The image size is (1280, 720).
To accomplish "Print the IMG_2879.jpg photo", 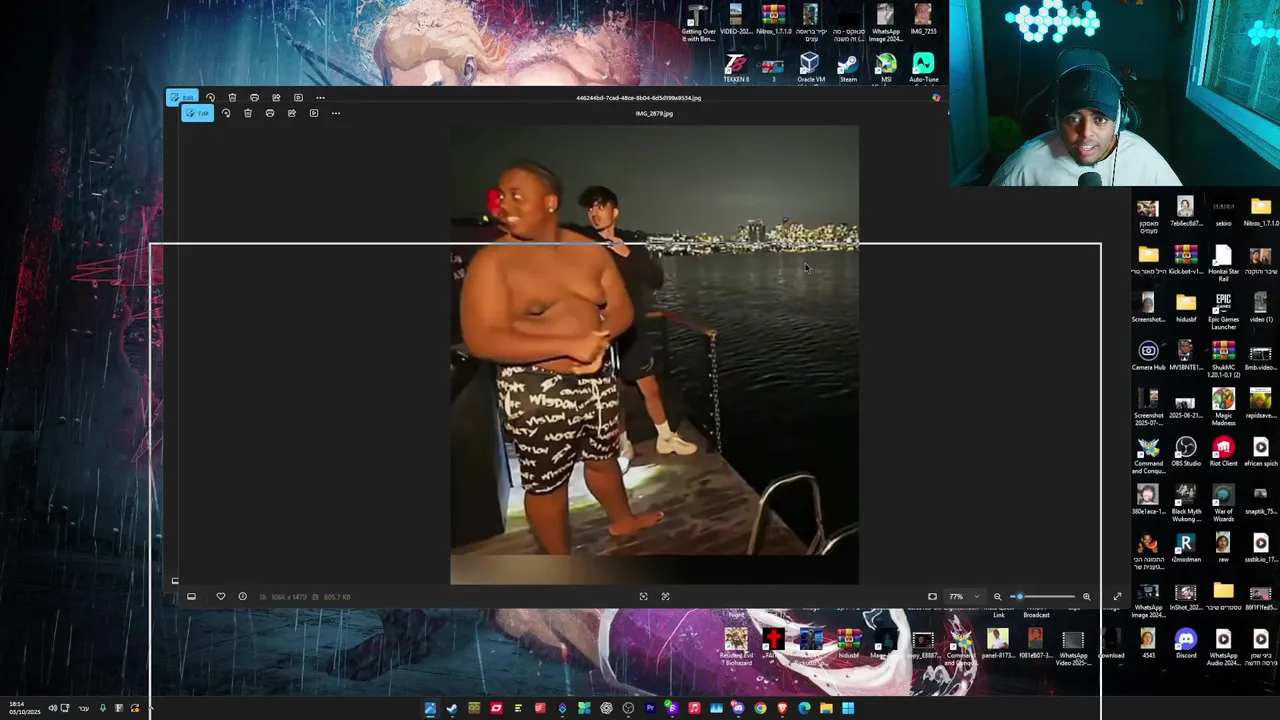I will 270,113.
